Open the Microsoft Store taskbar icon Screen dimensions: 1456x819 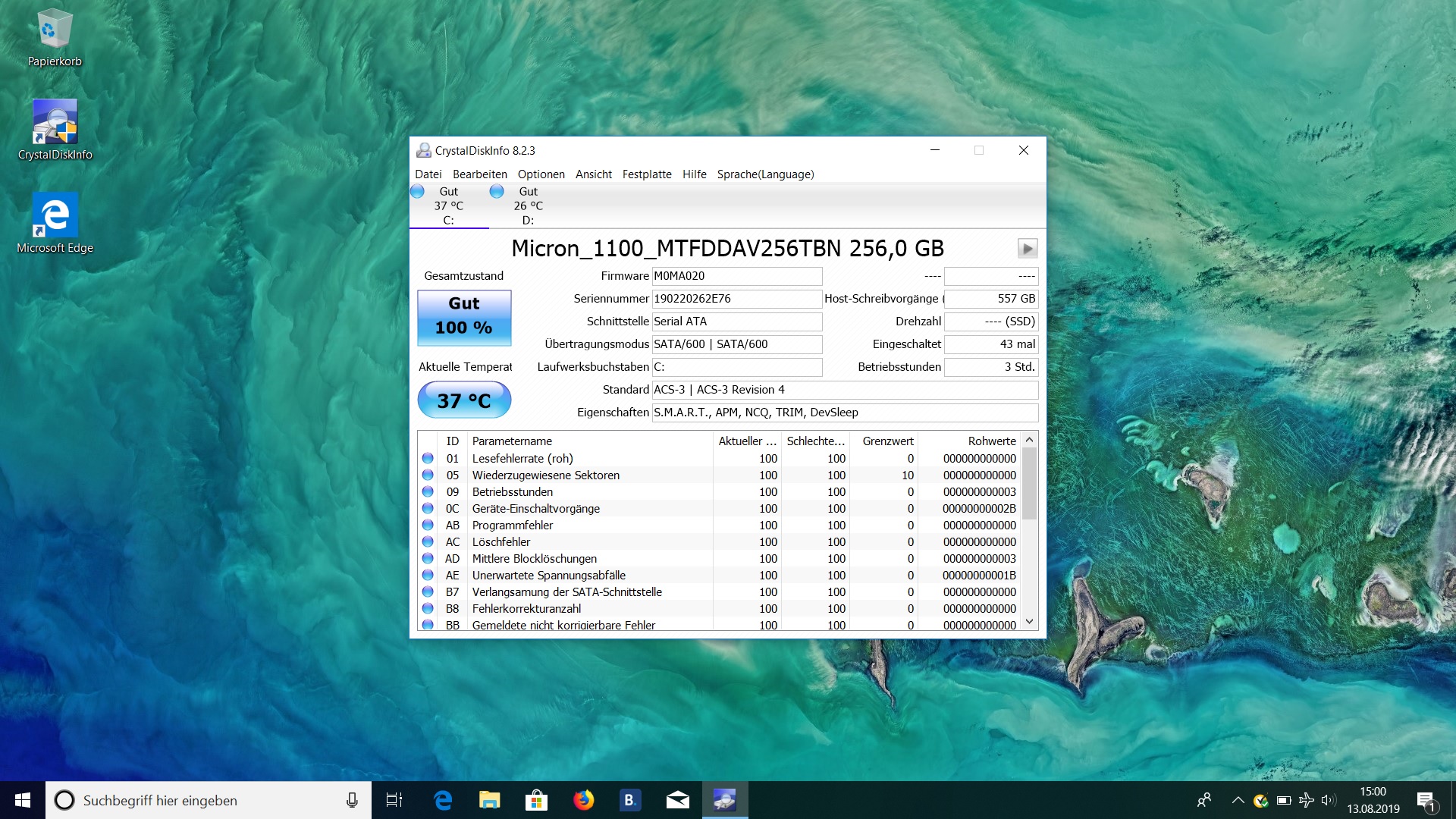tap(536, 800)
